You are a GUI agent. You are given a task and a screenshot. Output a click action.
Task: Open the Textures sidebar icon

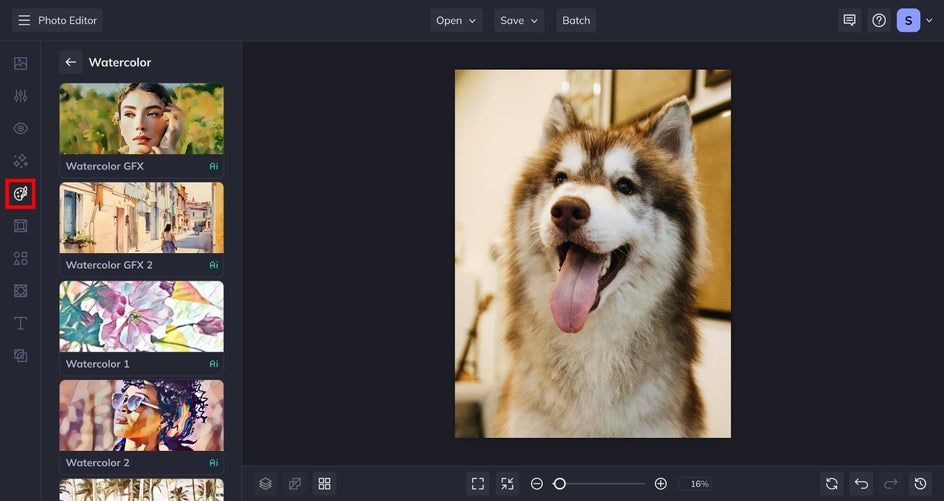coord(20,356)
